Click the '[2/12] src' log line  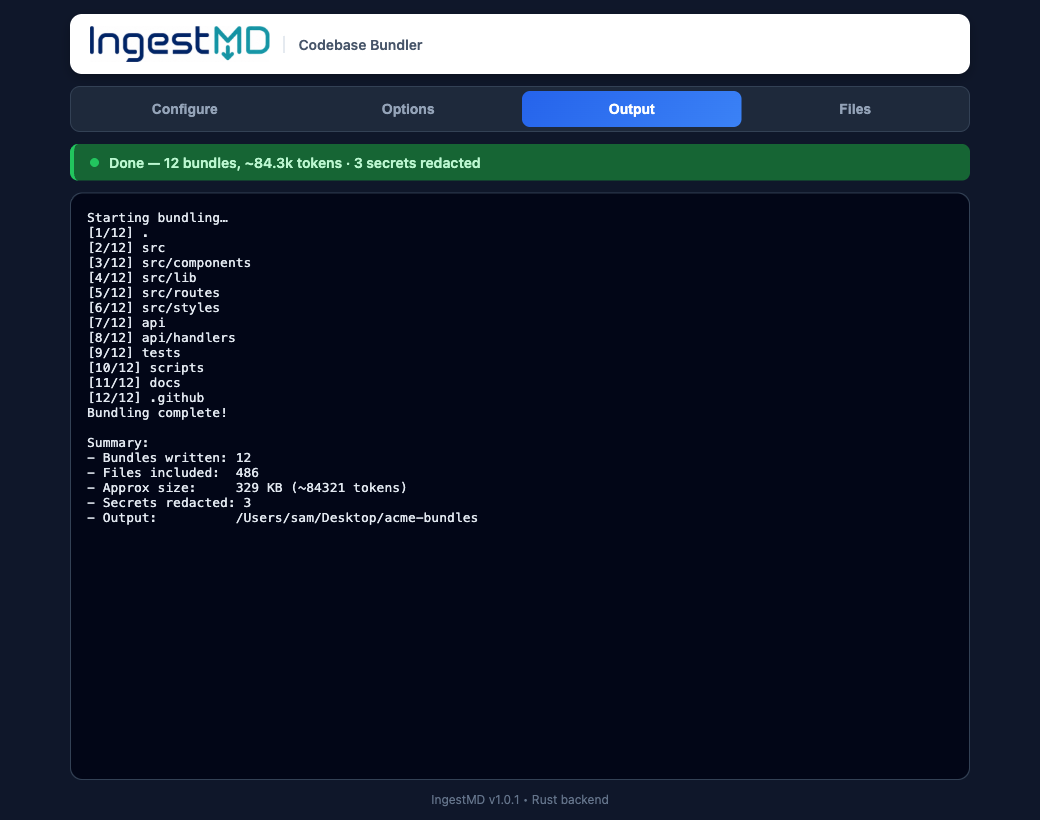[x=126, y=247]
